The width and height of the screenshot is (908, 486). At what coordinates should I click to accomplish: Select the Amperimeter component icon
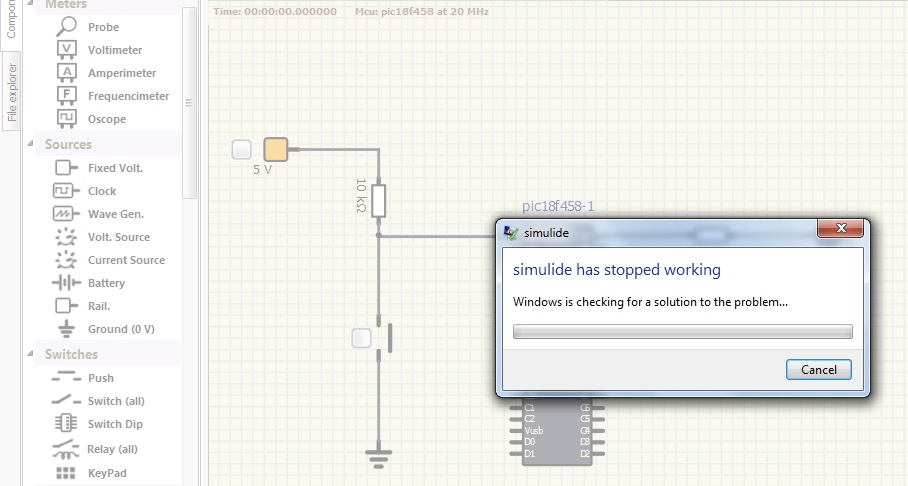[x=67, y=73]
